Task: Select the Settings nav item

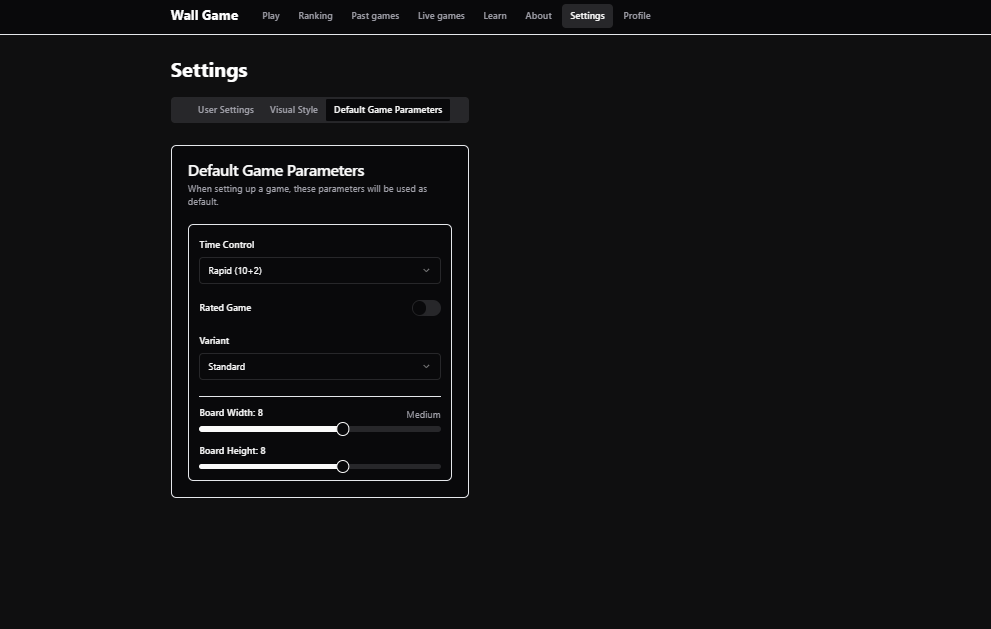Action: 587,16
